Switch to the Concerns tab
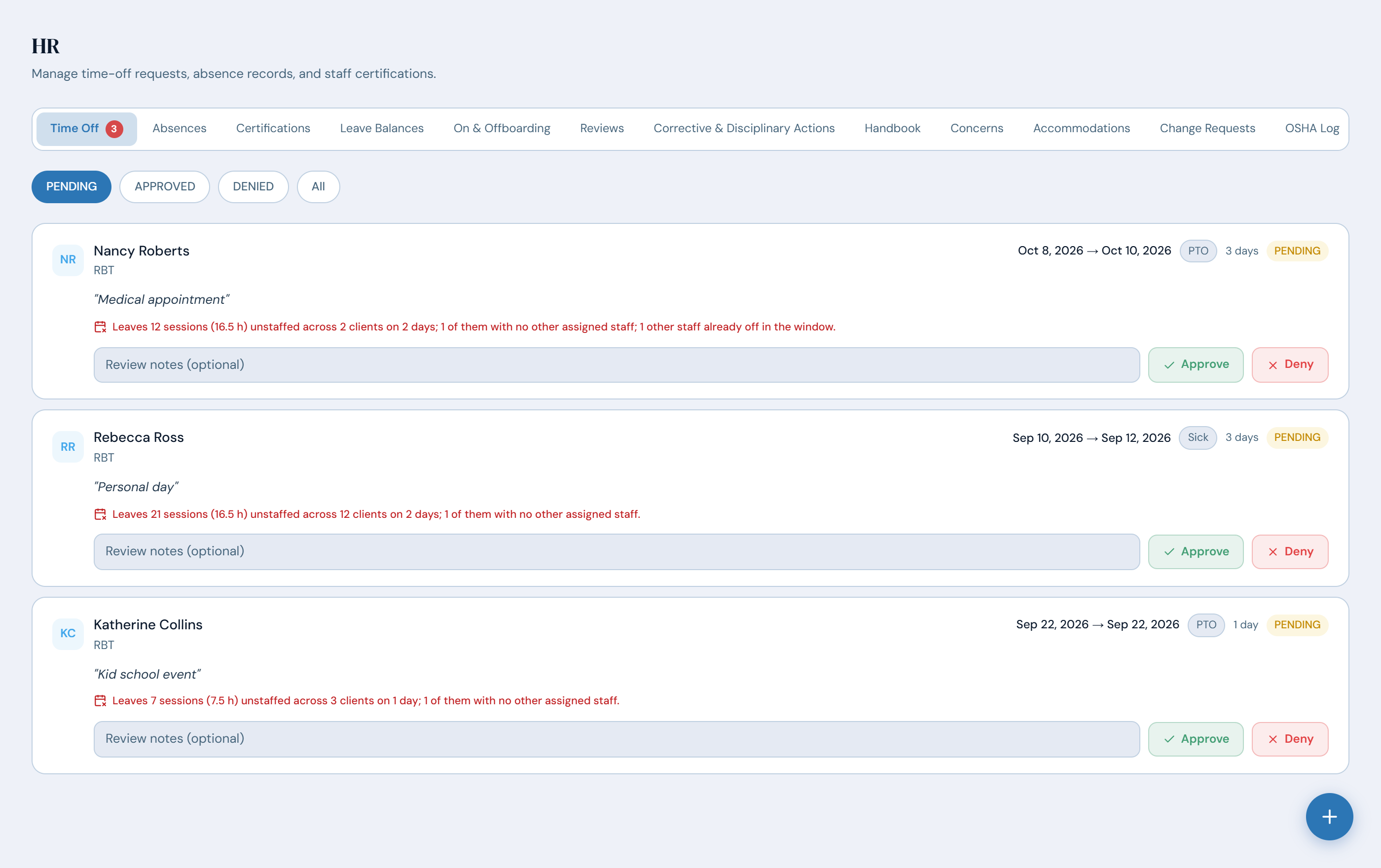 pyautogui.click(x=977, y=128)
